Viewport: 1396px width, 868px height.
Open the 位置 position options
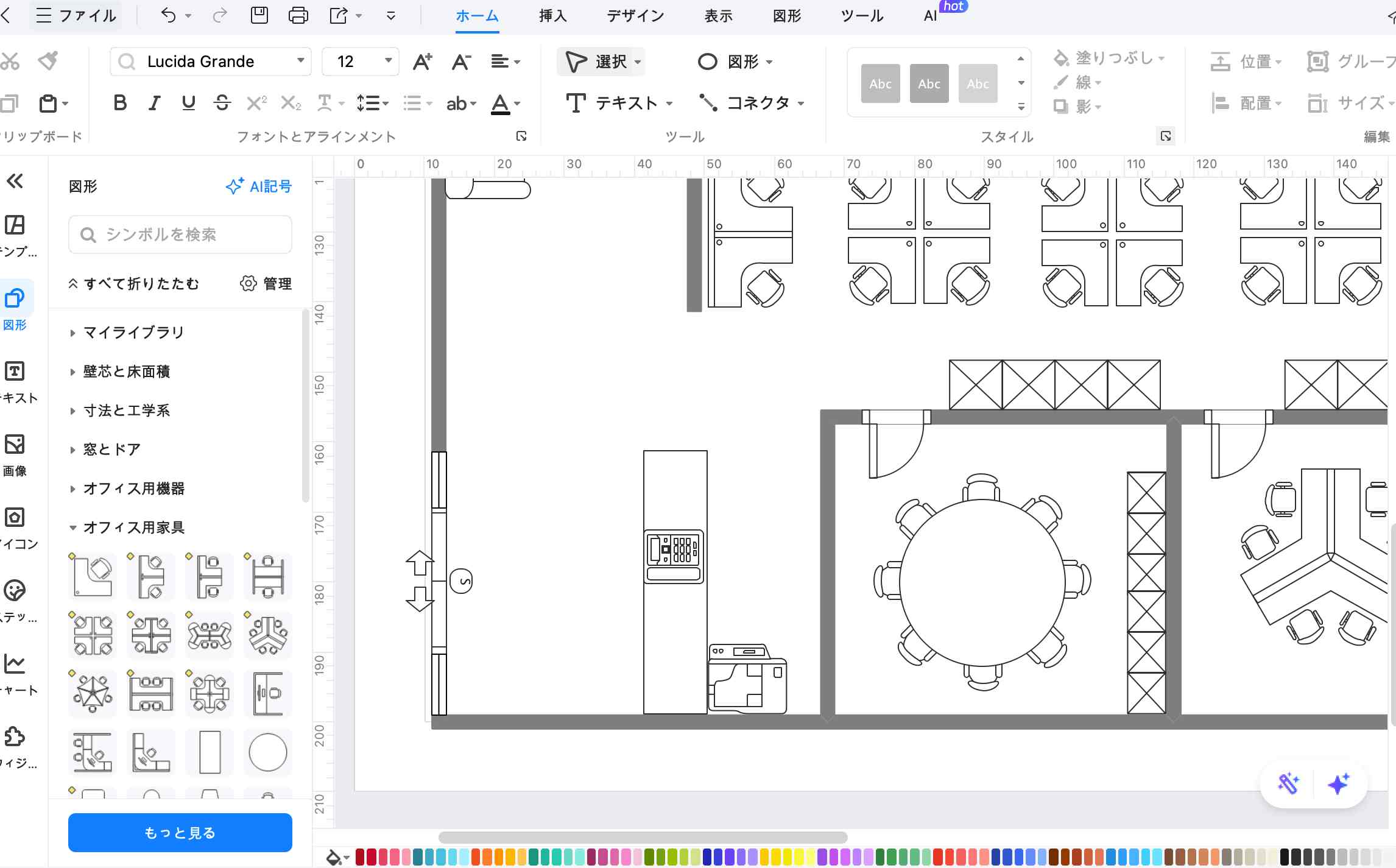(x=1246, y=62)
